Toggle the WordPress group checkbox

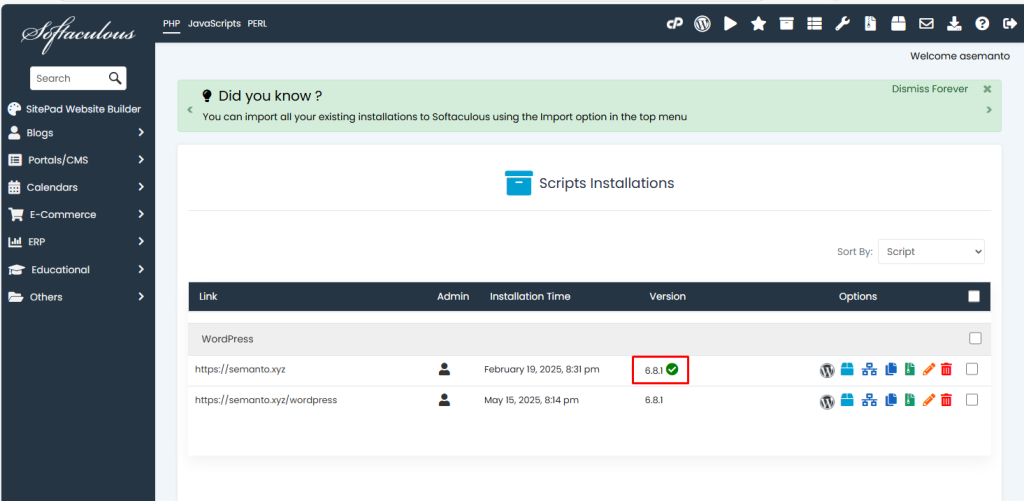click(x=975, y=338)
